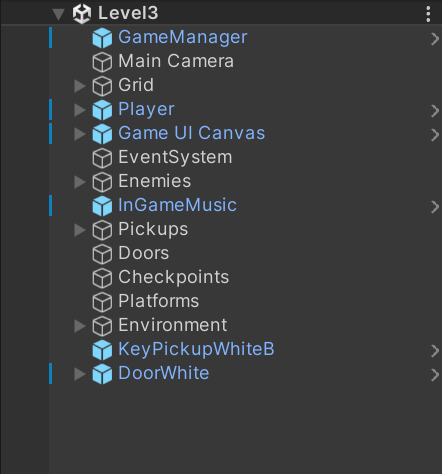Open the Level3 scene options menu
Image resolution: width=442 pixels, height=474 pixels.
tap(428, 14)
